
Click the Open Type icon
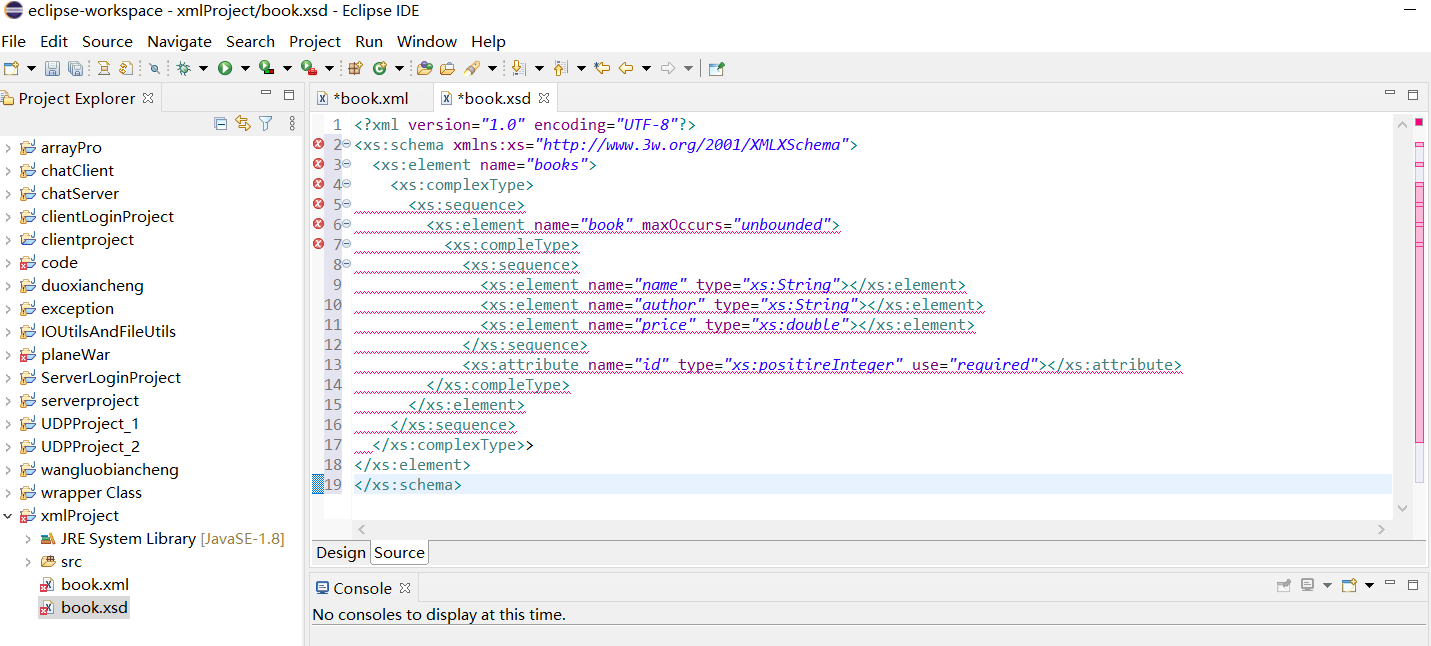click(425, 68)
